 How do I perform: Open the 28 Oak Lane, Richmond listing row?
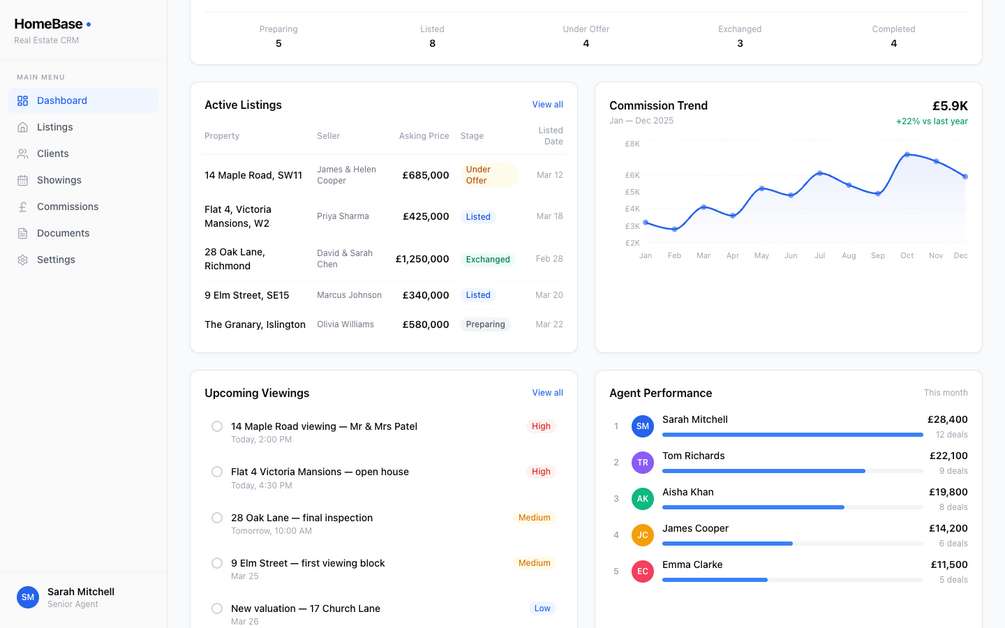[x=383, y=259]
